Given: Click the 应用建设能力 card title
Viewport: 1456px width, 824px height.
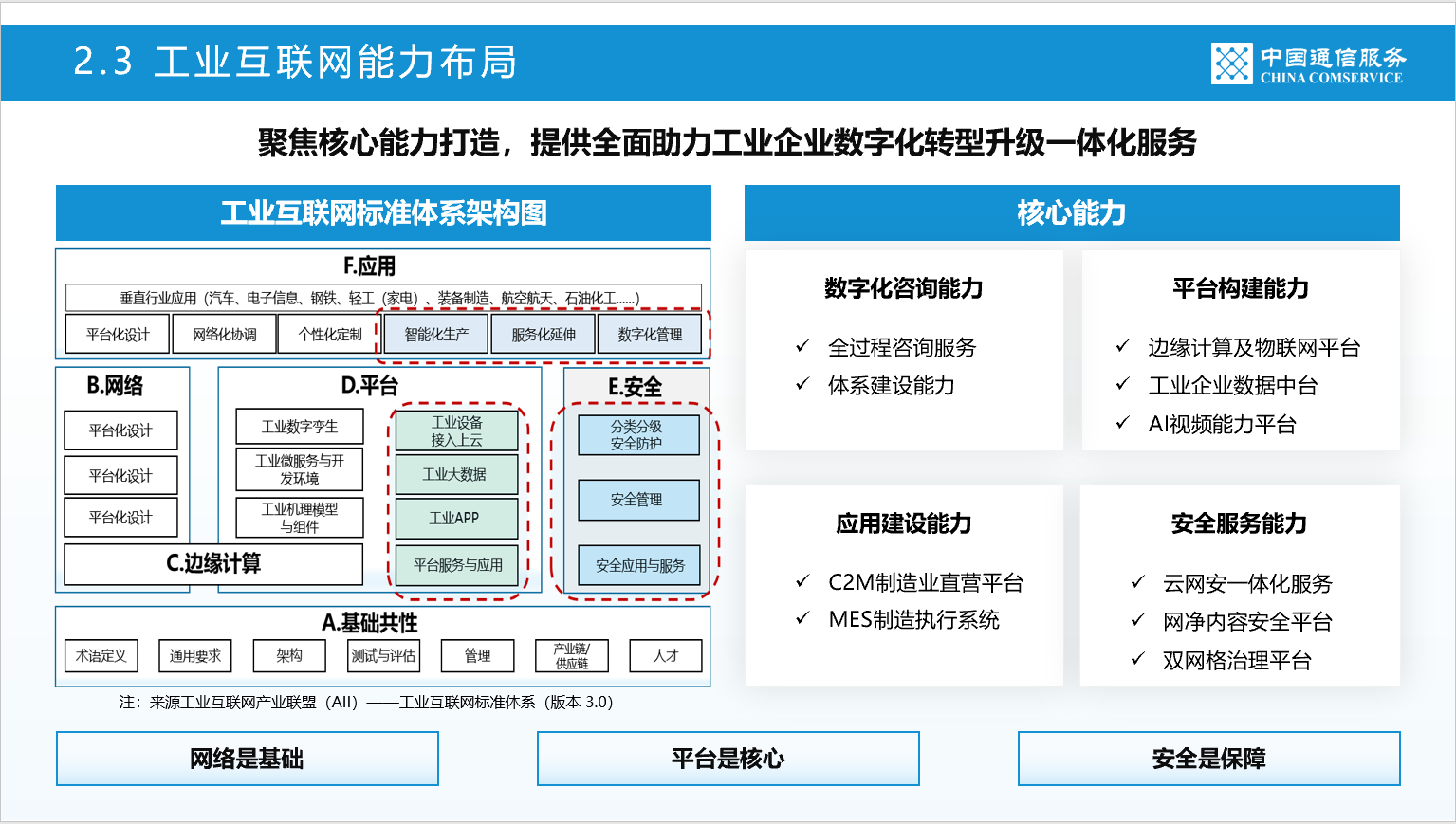Looking at the screenshot, I should 904,523.
